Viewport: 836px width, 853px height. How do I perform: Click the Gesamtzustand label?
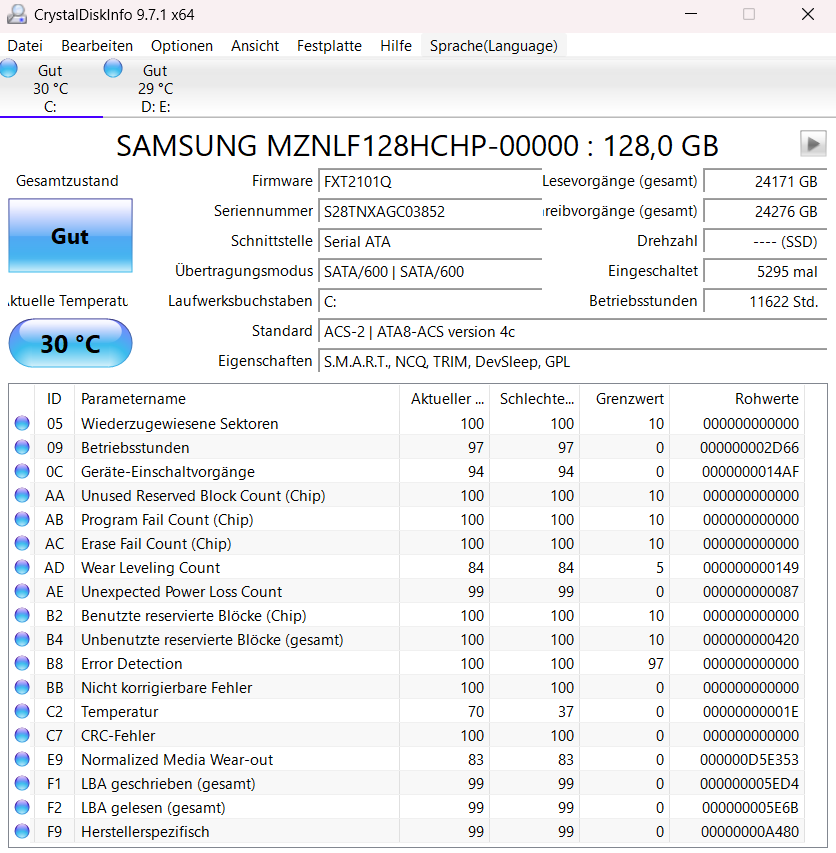67,181
